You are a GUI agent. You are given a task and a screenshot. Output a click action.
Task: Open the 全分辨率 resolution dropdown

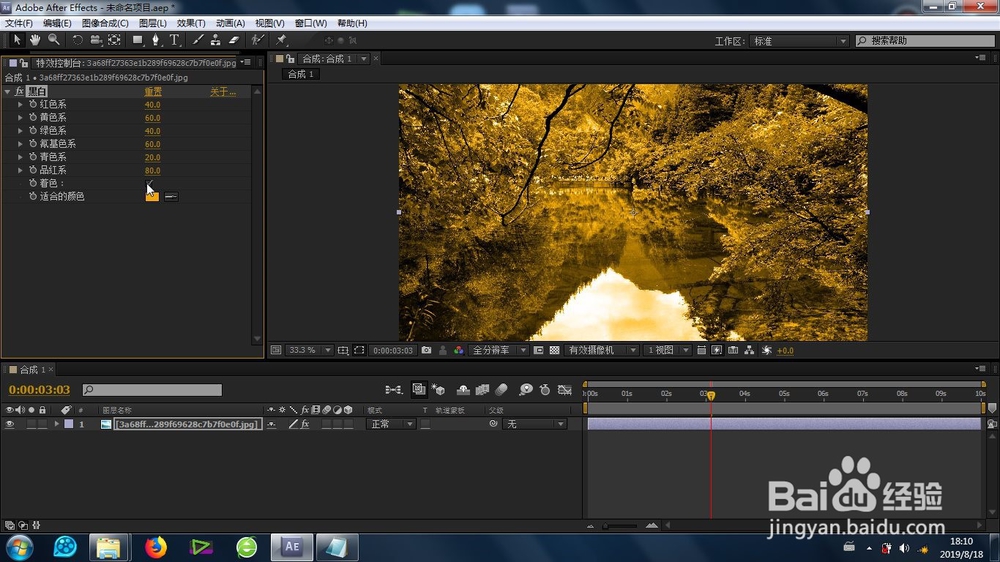(499, 350)
